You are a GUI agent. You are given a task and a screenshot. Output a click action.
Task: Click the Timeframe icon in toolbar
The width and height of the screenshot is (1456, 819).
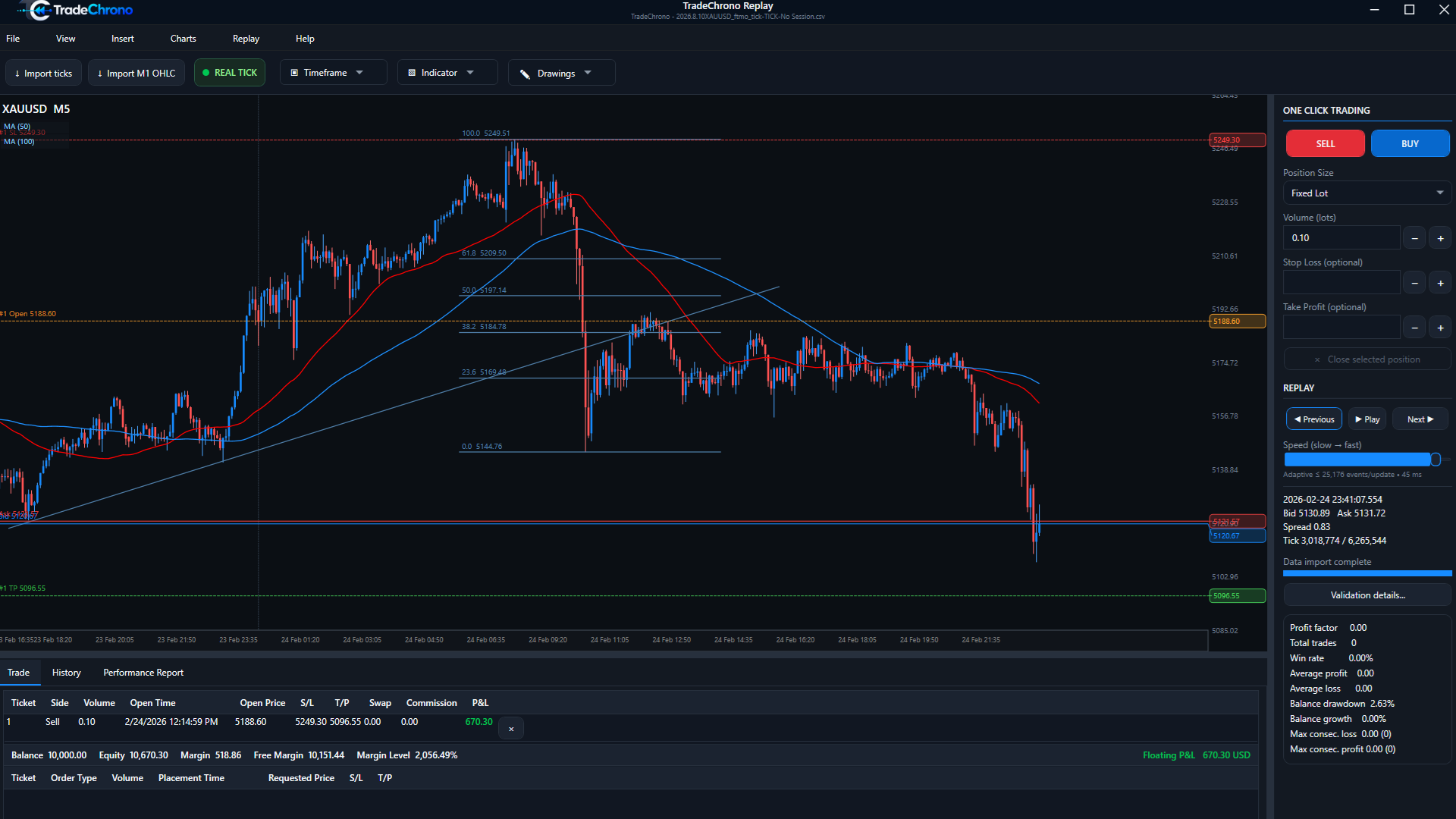[294, 73]
